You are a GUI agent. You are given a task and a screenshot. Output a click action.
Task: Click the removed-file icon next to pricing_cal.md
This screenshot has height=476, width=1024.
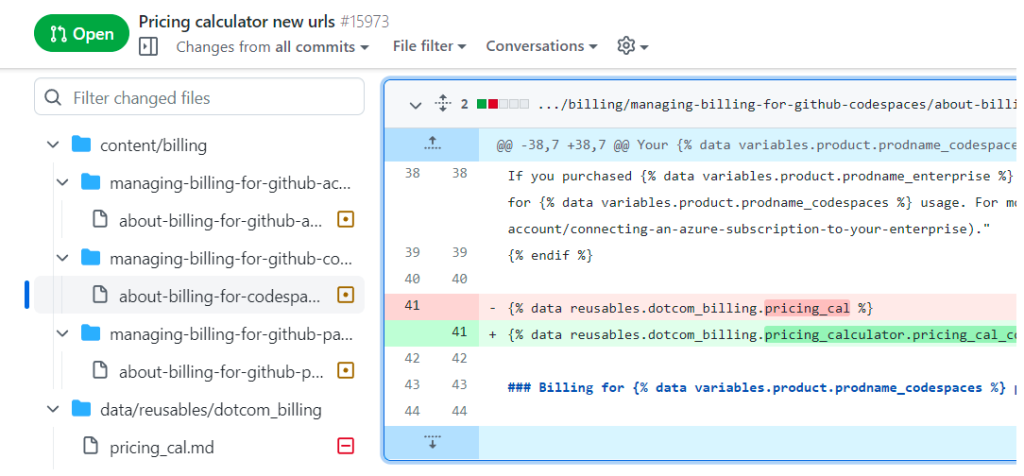346,446
